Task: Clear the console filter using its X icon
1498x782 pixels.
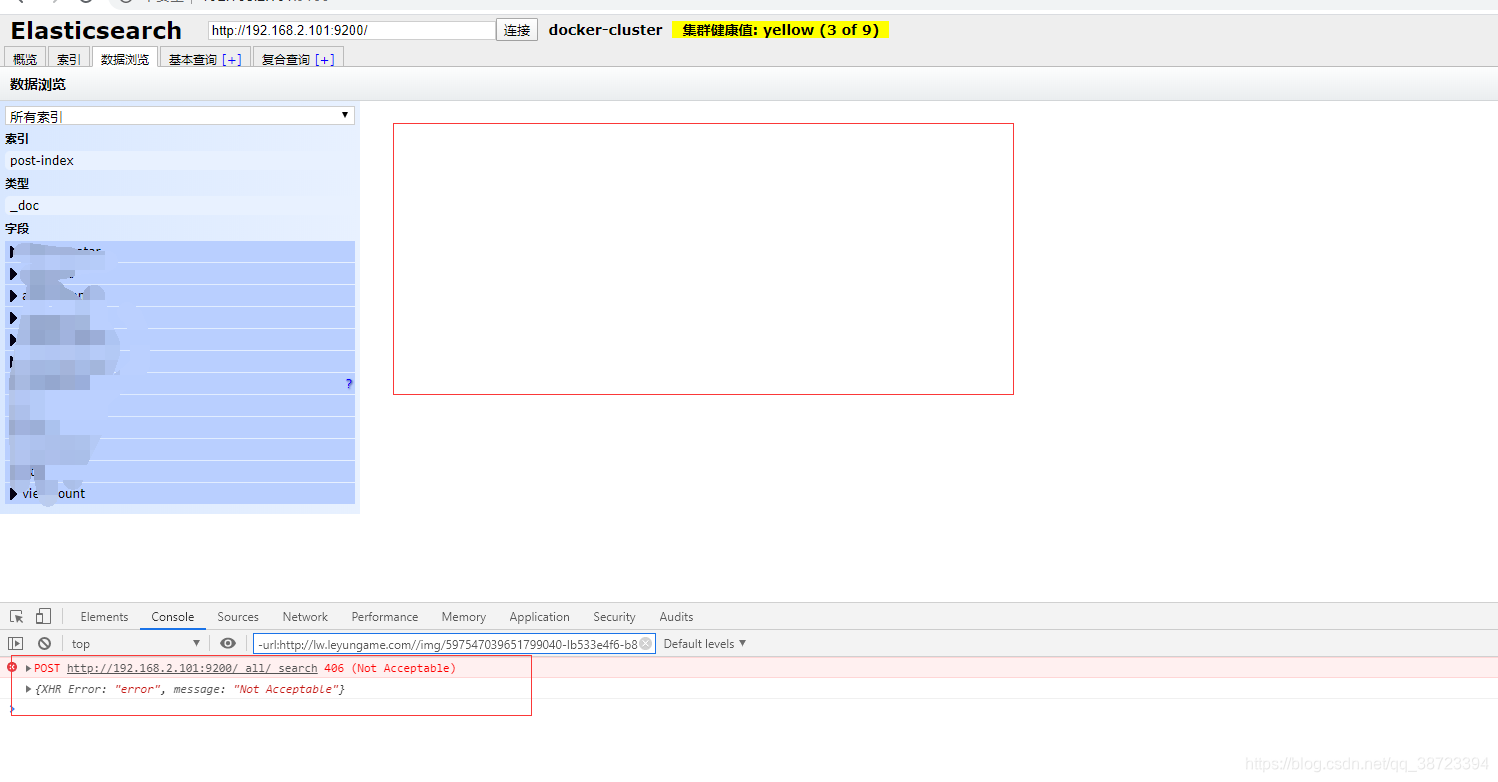Action: pos(645,643)
